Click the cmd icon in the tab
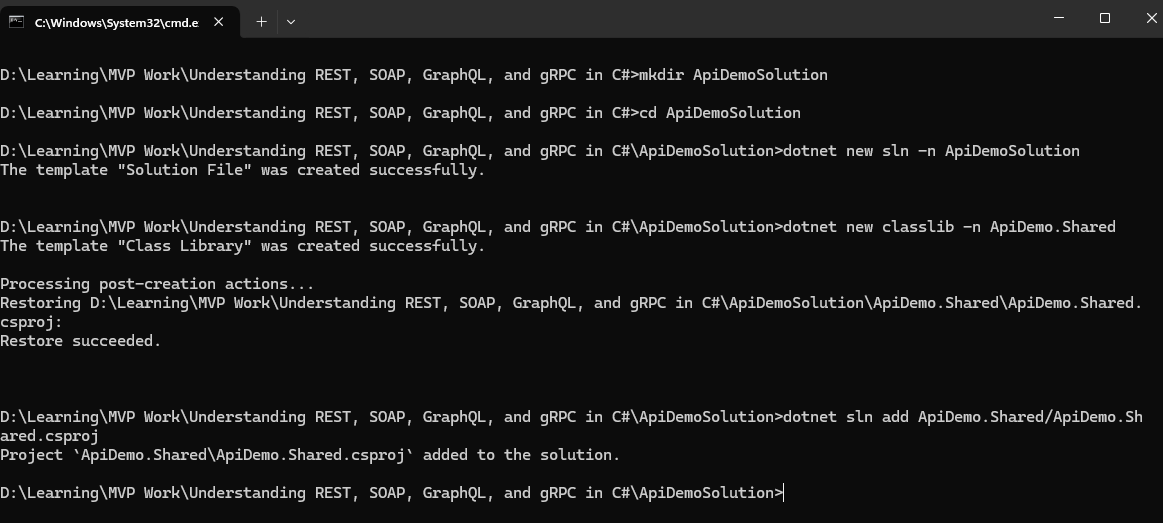The image size is (1163, 523). click(x=17, y=22)
